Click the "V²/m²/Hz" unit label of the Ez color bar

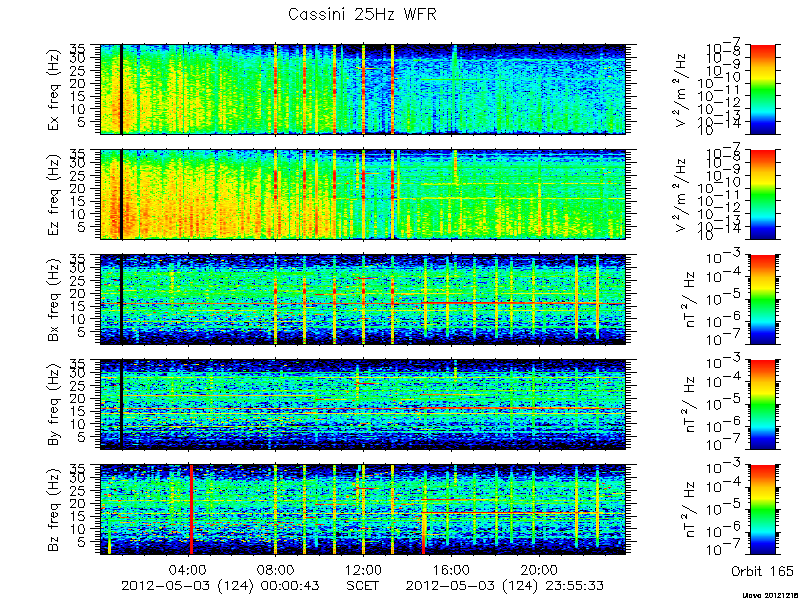pos(681,194)
